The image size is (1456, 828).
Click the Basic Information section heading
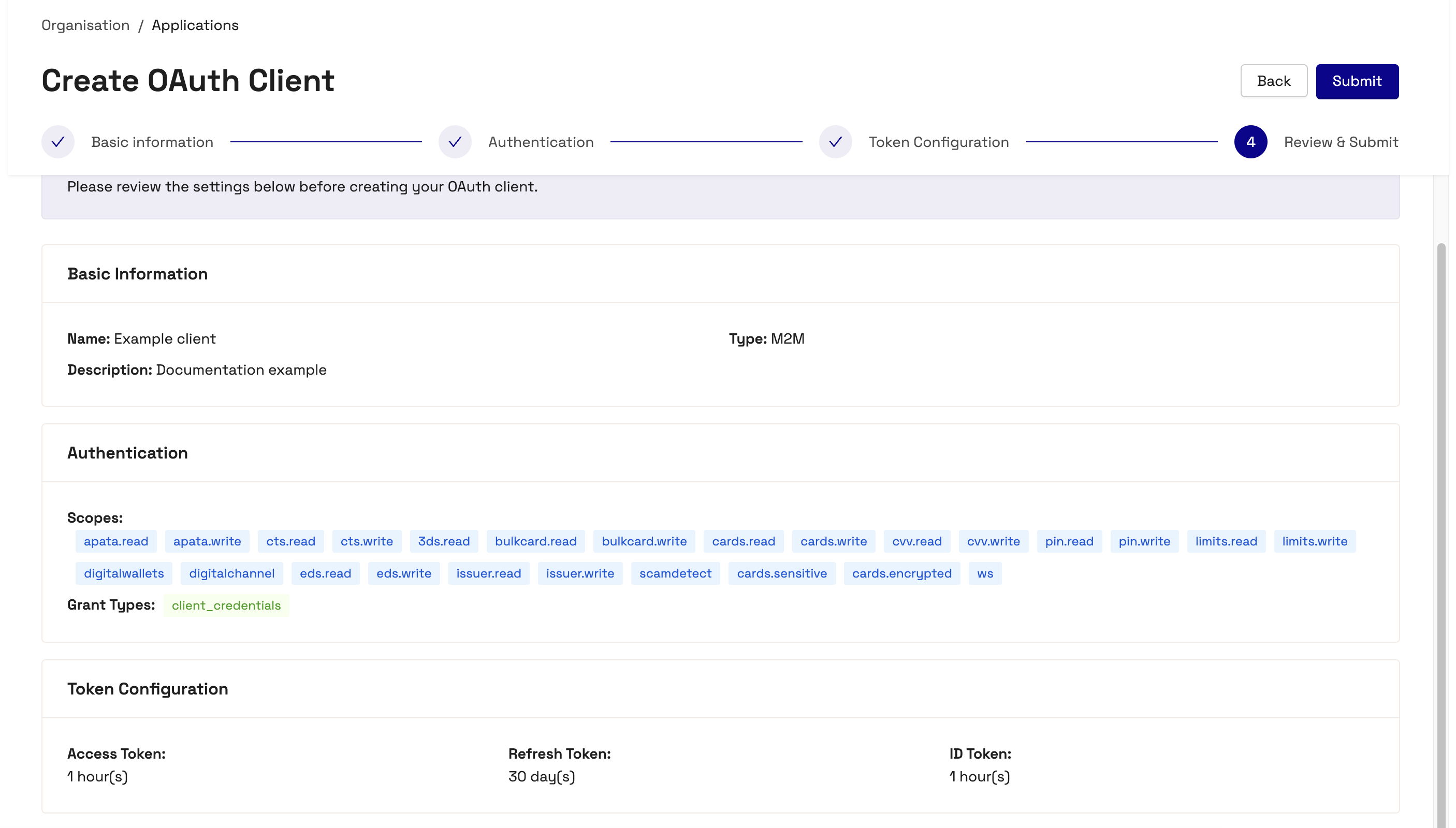(137, 274)
